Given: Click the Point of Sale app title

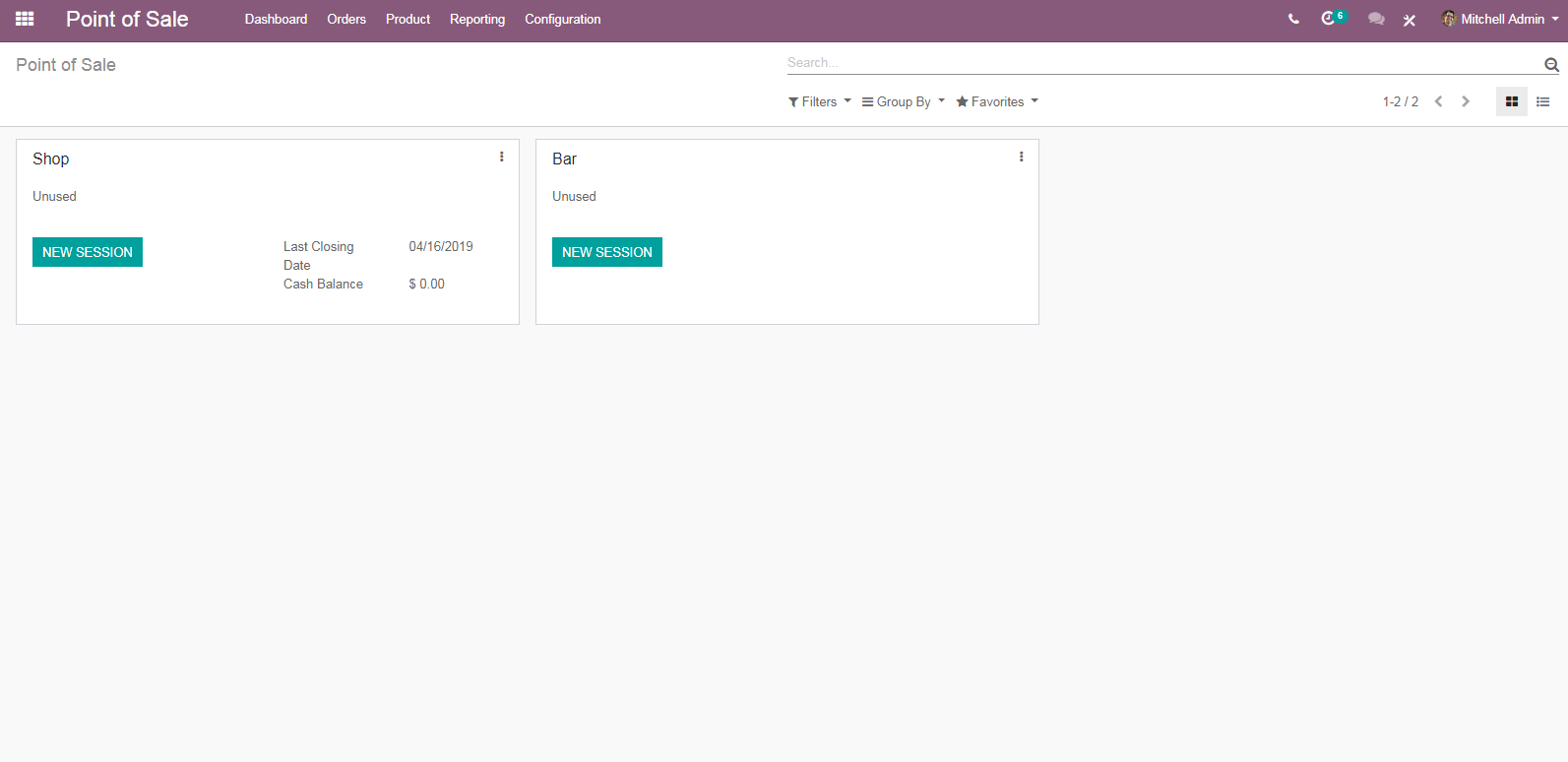Looking at the screenshot, I should [127, 19].
